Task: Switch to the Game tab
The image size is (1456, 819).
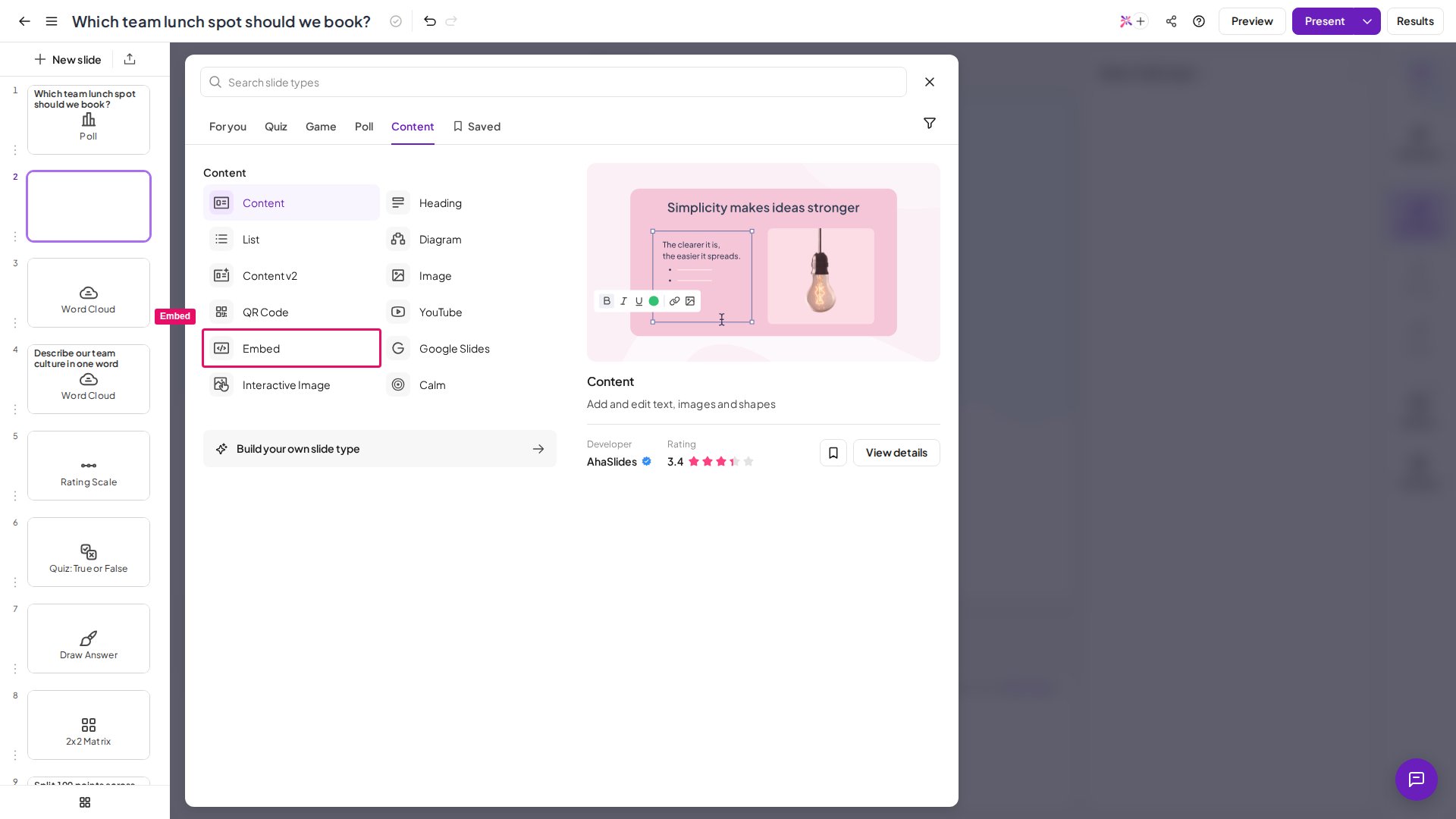Action: click(x=321, y=127)
